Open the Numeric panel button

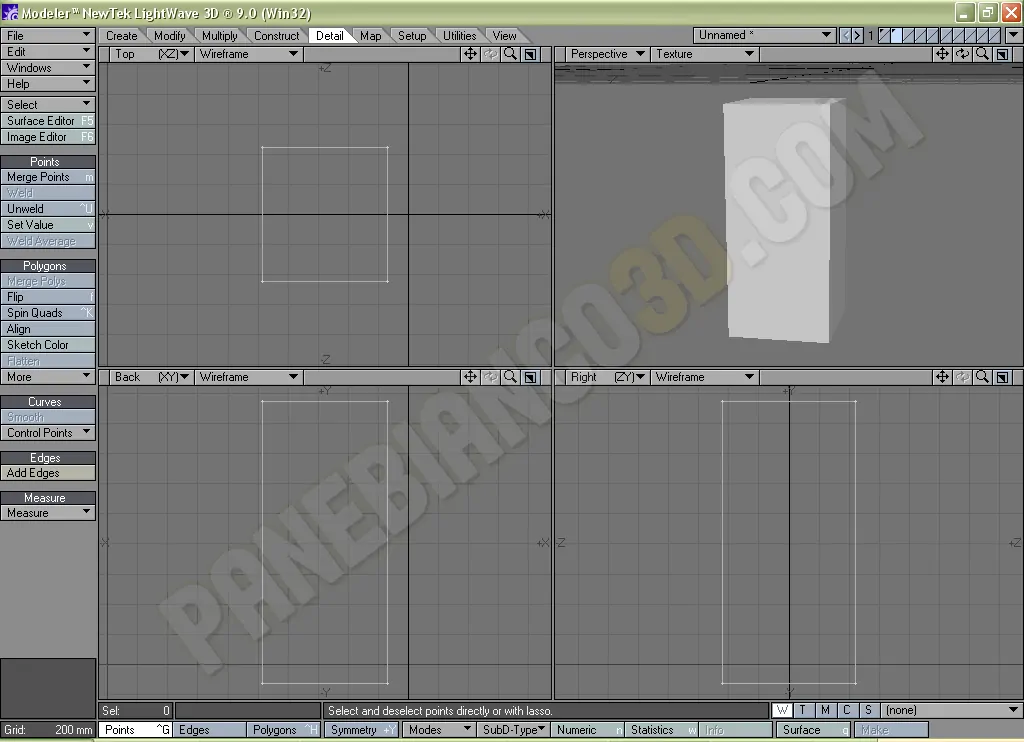coord(587,730)
